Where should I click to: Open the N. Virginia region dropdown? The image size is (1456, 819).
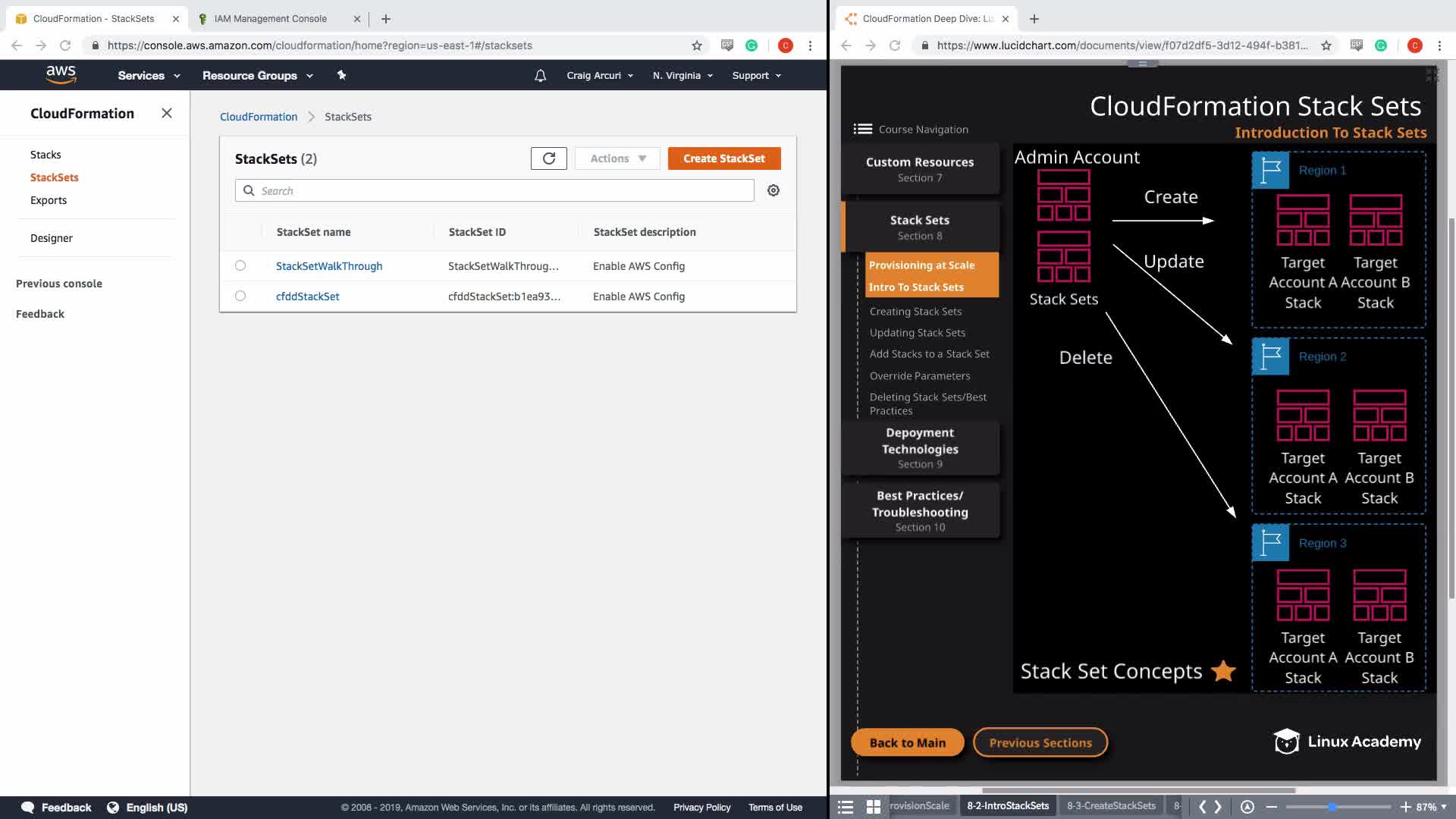pyautogui.click(x=682, y=76)
